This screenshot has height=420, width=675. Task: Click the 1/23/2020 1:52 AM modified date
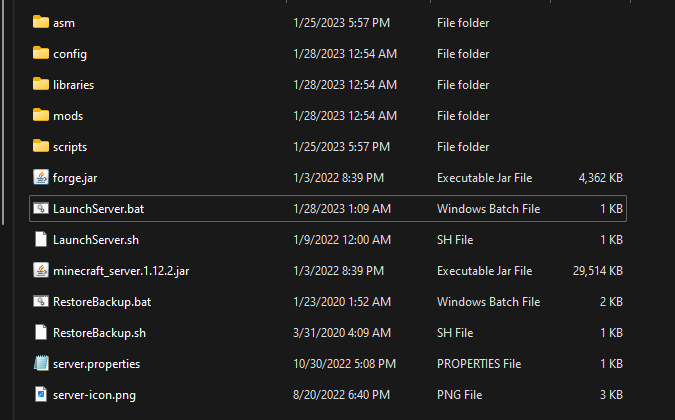(342, 302)
